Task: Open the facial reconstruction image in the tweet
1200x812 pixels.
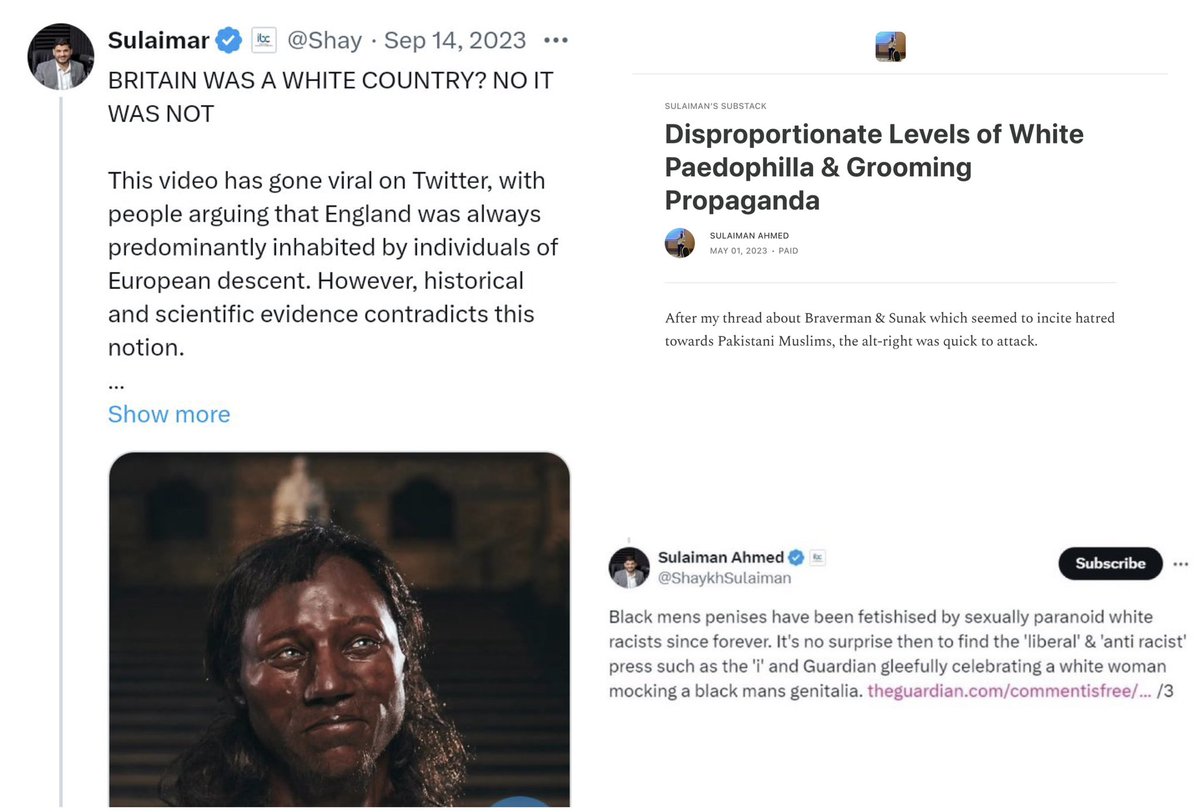Action: pos(339,628)
